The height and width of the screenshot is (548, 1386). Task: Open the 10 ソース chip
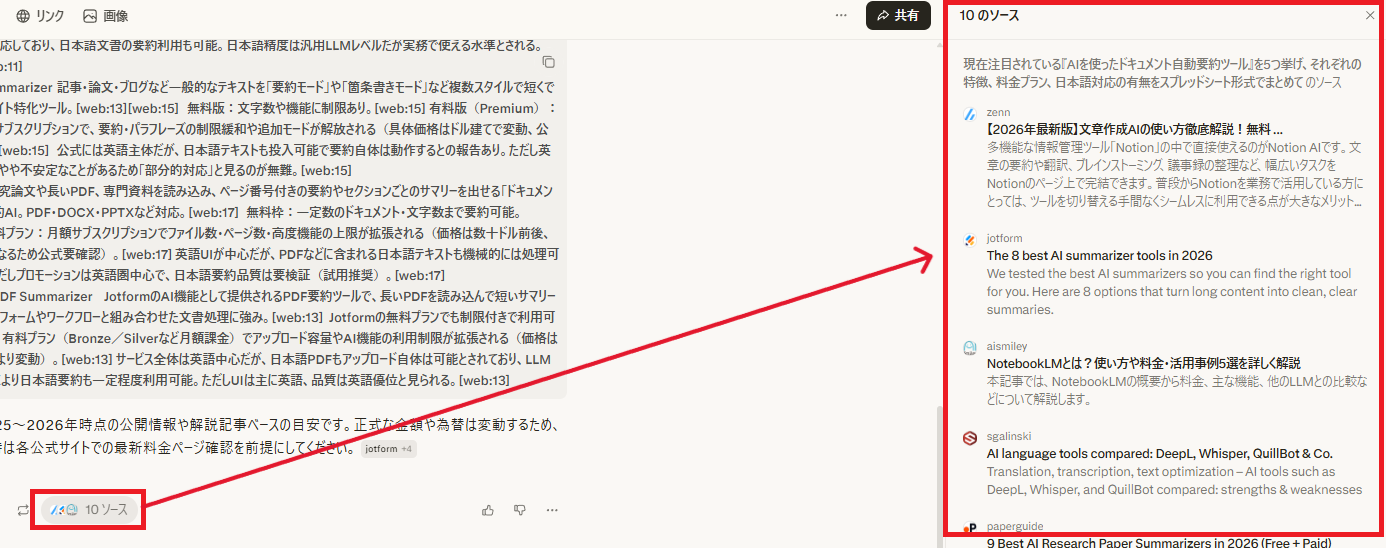(x=89, y=510)
